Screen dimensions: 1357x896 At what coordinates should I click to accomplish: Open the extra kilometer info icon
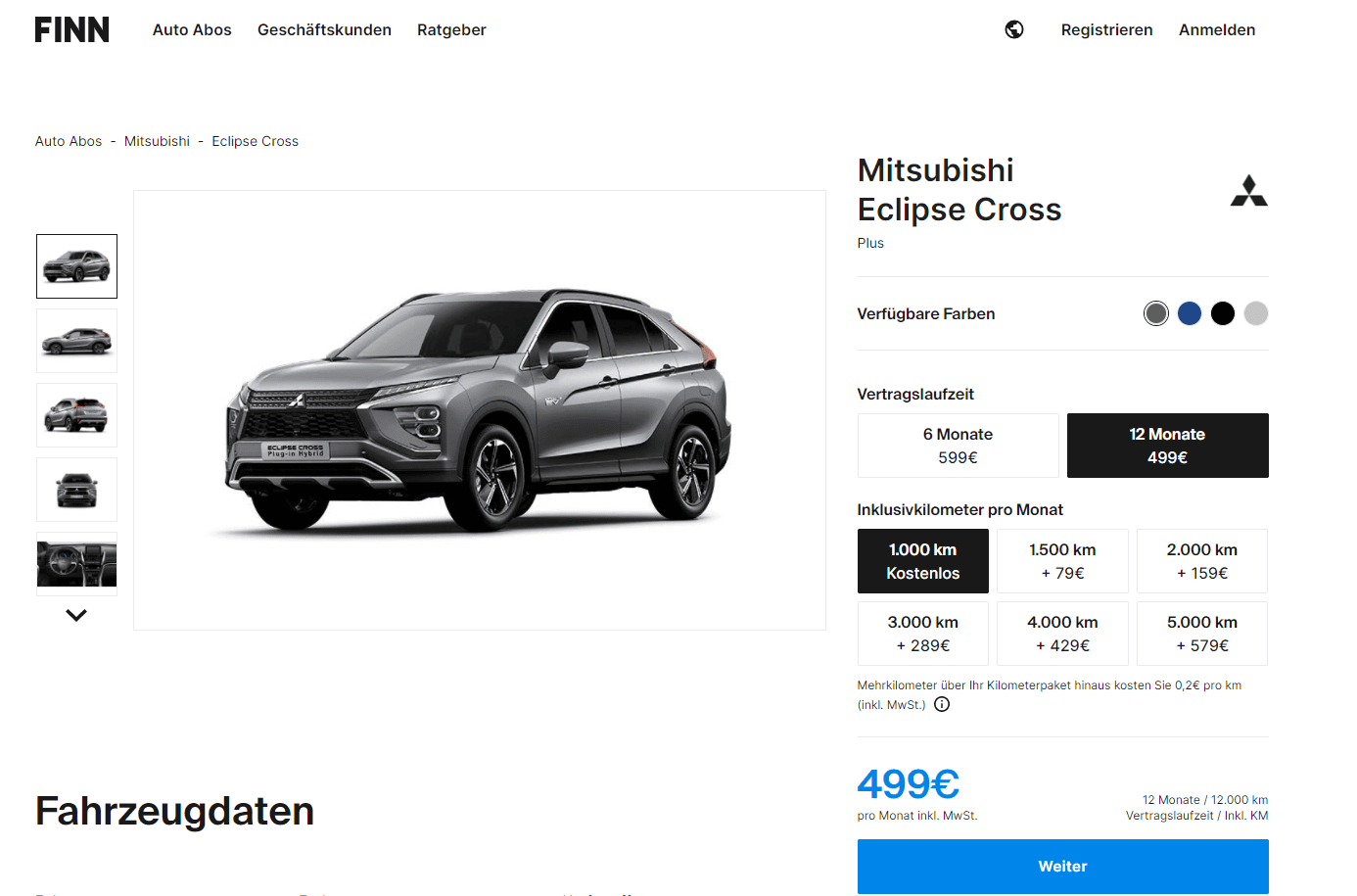pyautogui.click(x=942, y=704)
